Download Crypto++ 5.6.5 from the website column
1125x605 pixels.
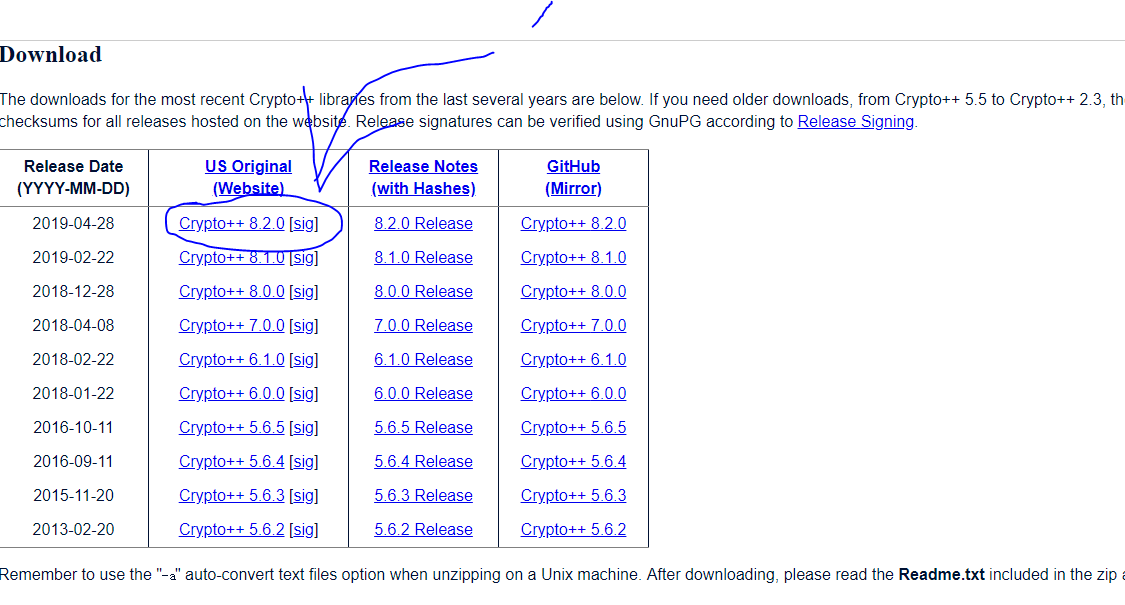232,427
